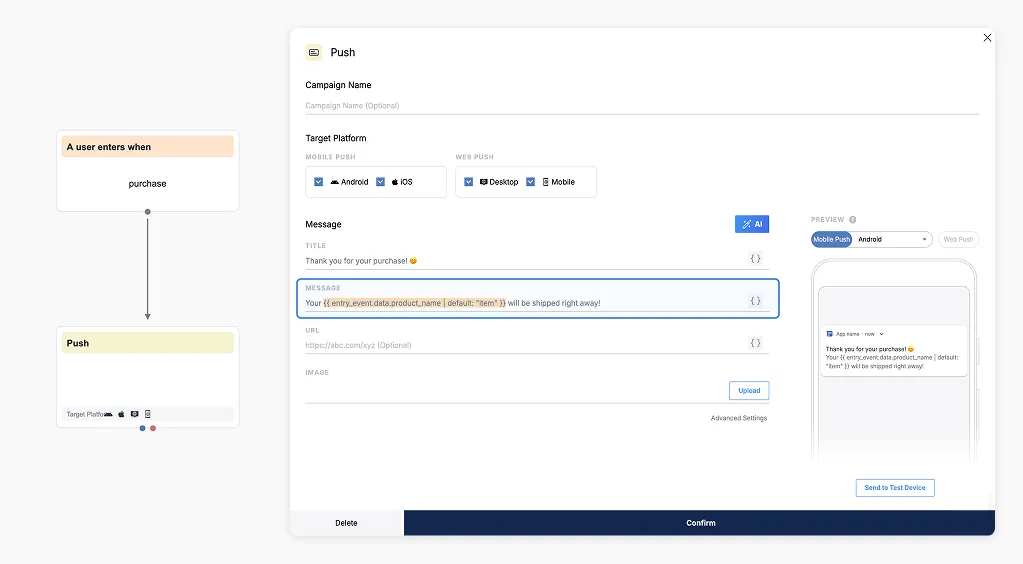Click the Mobile phone icon in Web Push
1023x564 pixels.
coord(545,182)
